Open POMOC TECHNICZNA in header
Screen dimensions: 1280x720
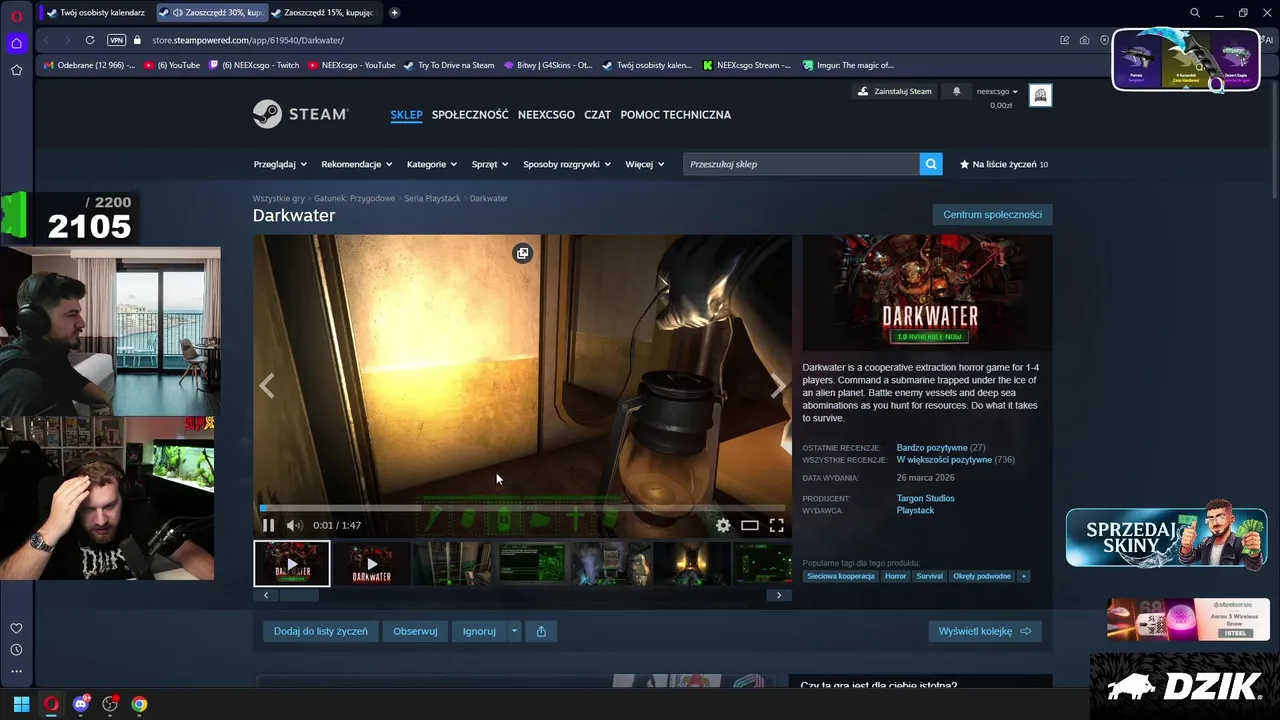[675, 114]
